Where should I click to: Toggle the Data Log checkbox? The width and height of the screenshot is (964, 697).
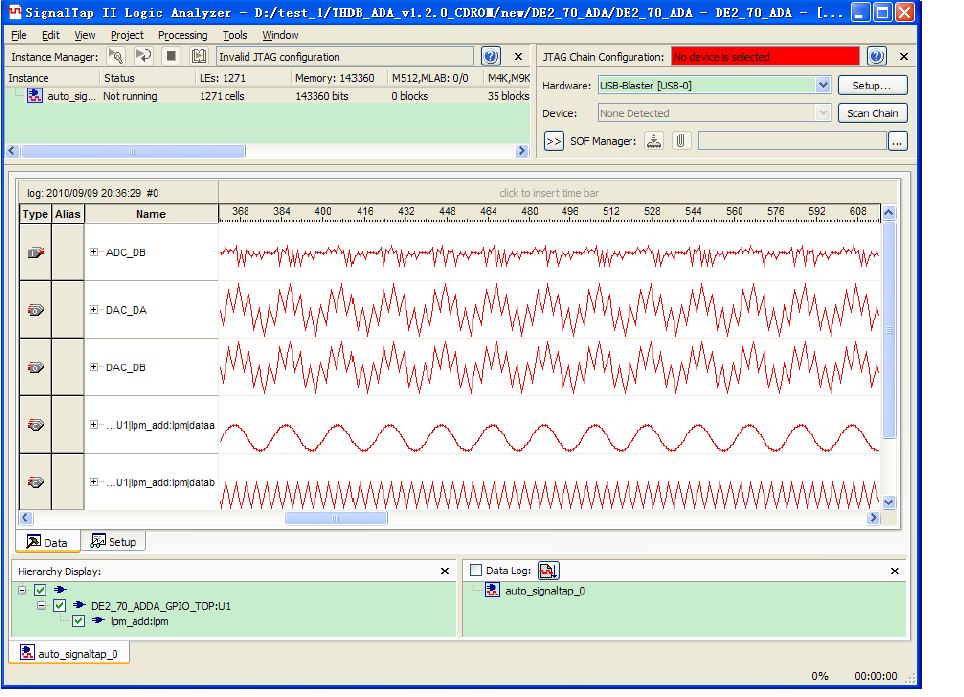[476, 571]
